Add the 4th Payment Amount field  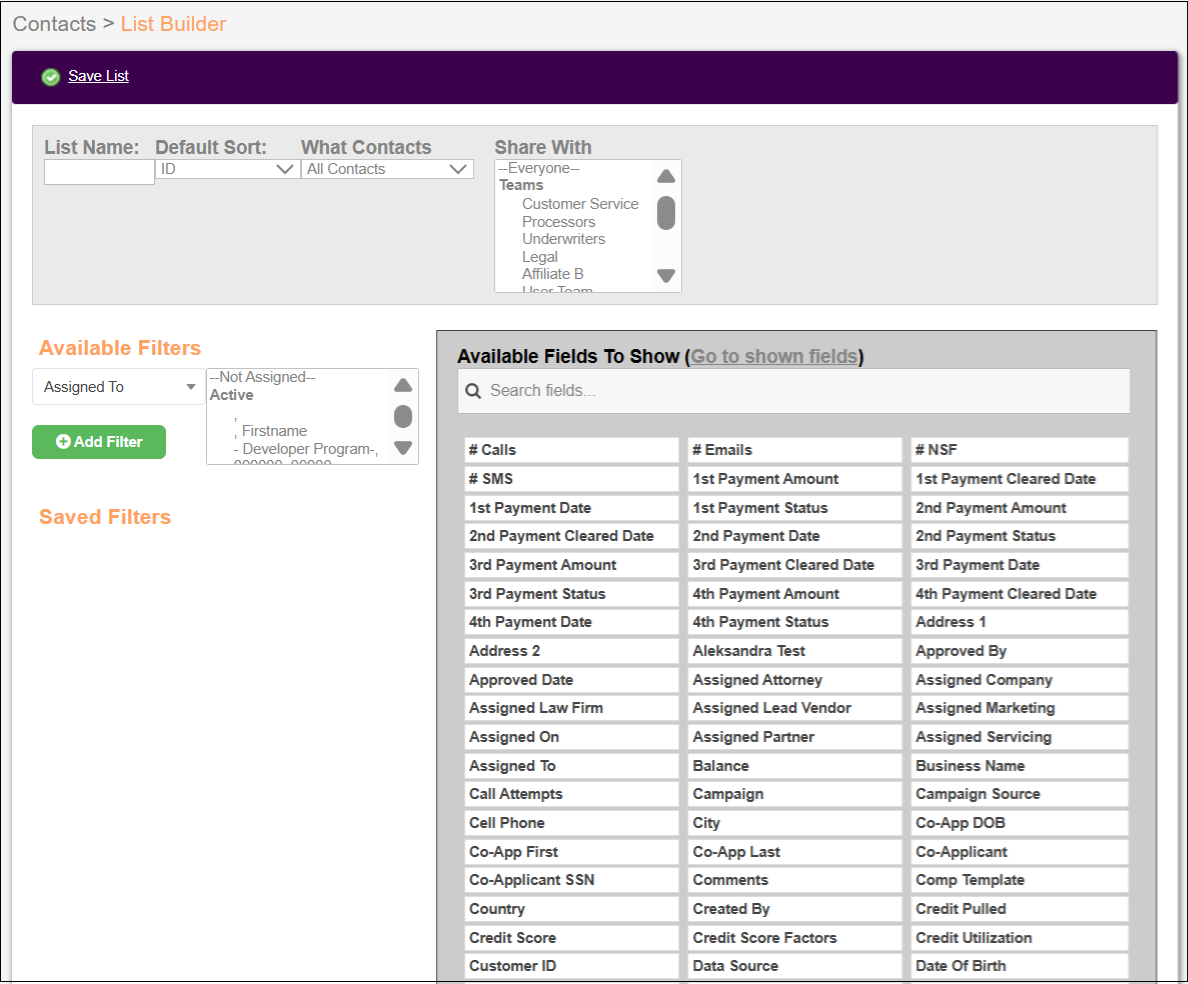tap(795, 594)
